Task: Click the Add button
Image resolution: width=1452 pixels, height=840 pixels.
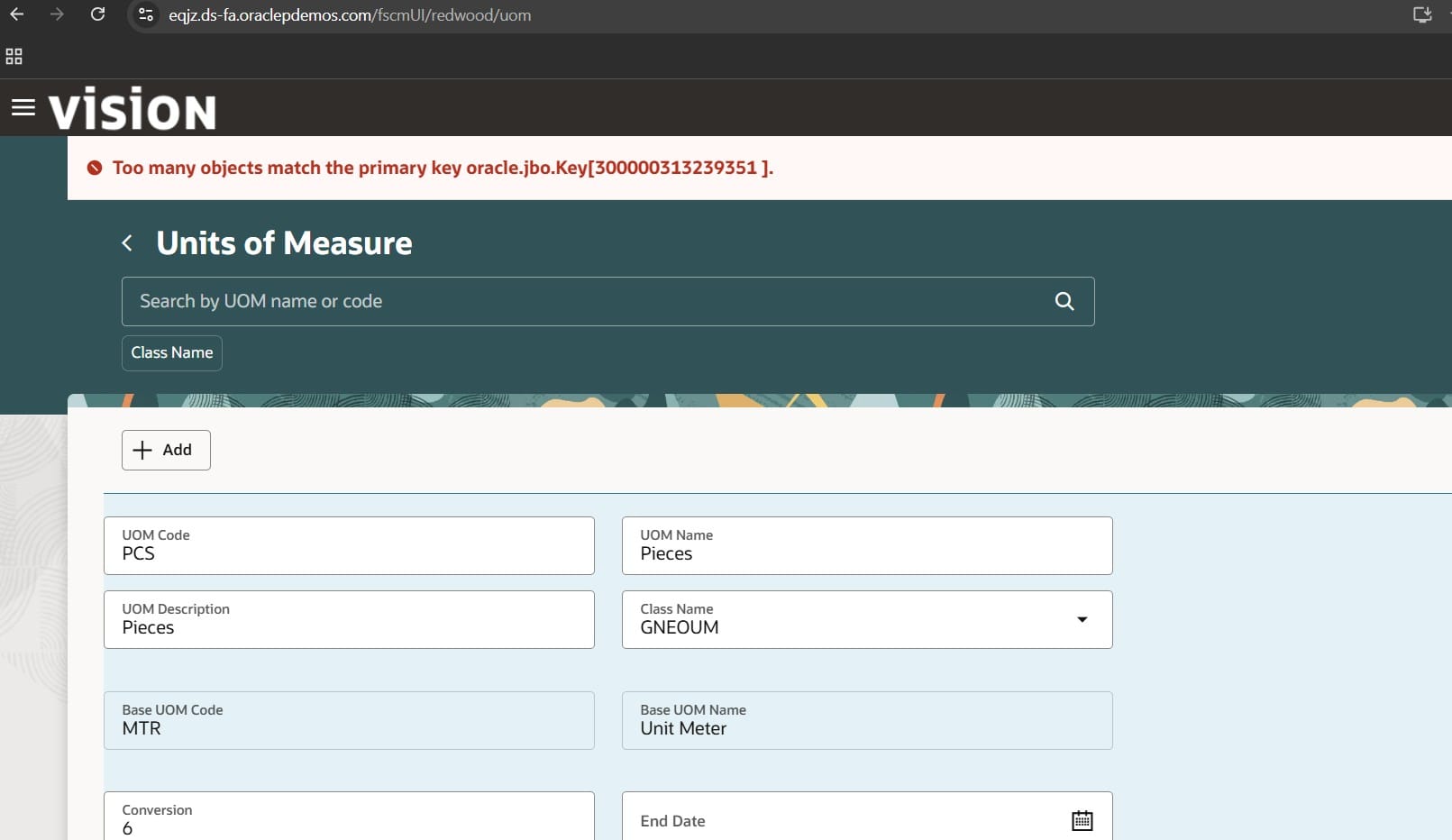Action: click(166, 450)
